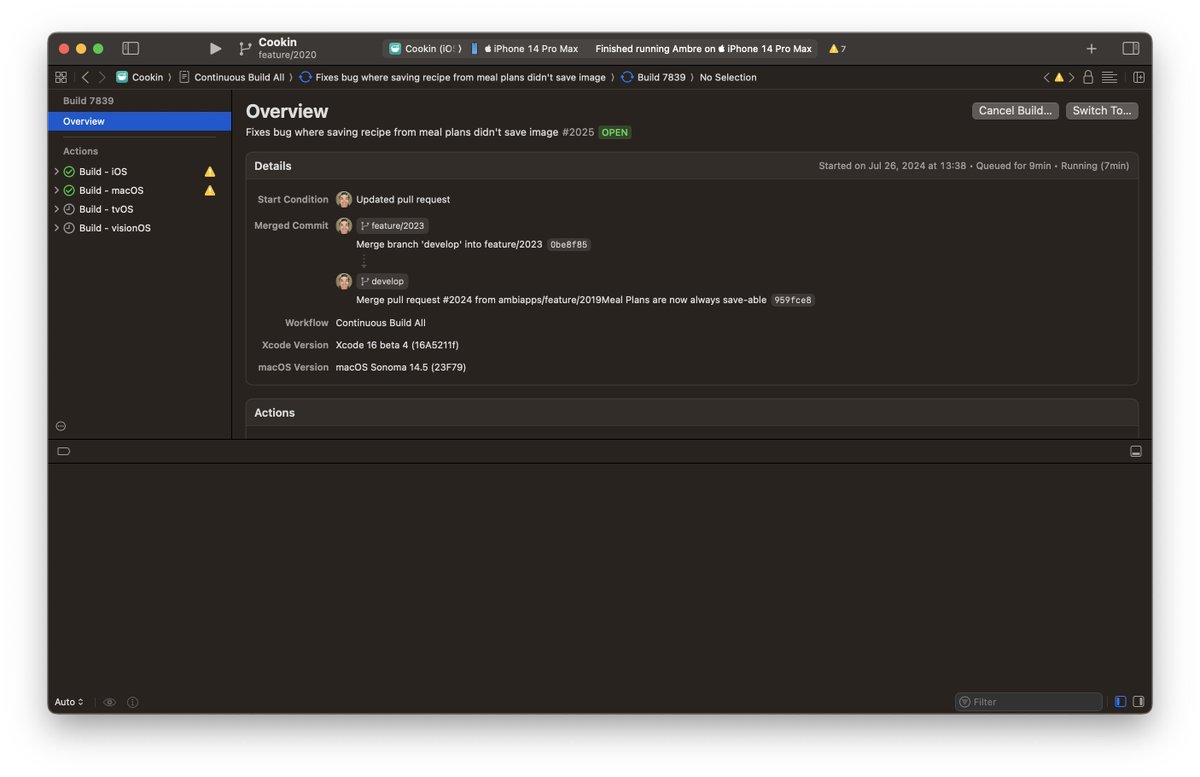Open the No Selection jump bar item
This screenshot has width=1200, height=777.
tap(728, 77)
